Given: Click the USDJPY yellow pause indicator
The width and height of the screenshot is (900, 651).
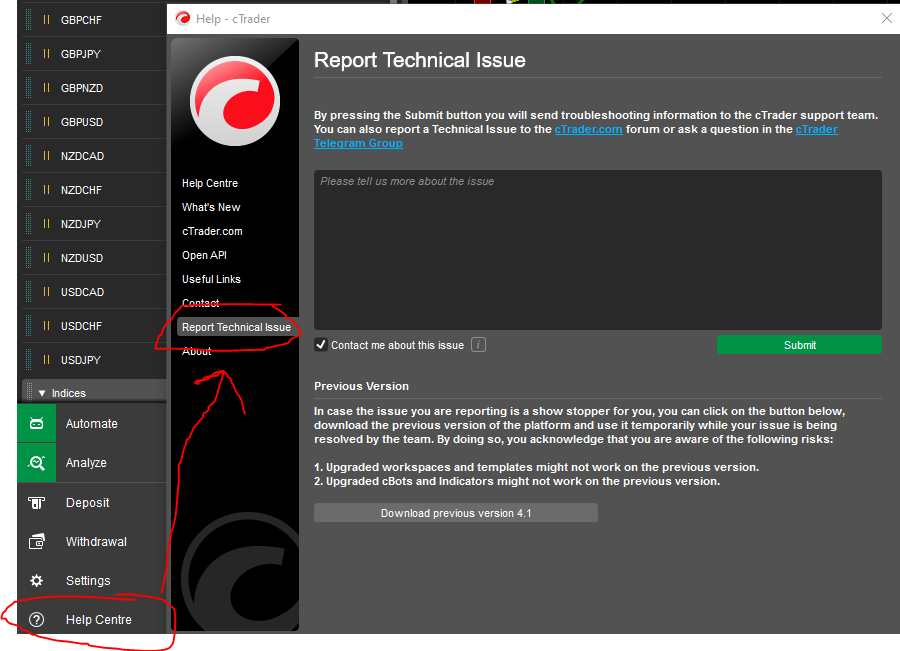Looking at the screenshot, I should (46, 360).
